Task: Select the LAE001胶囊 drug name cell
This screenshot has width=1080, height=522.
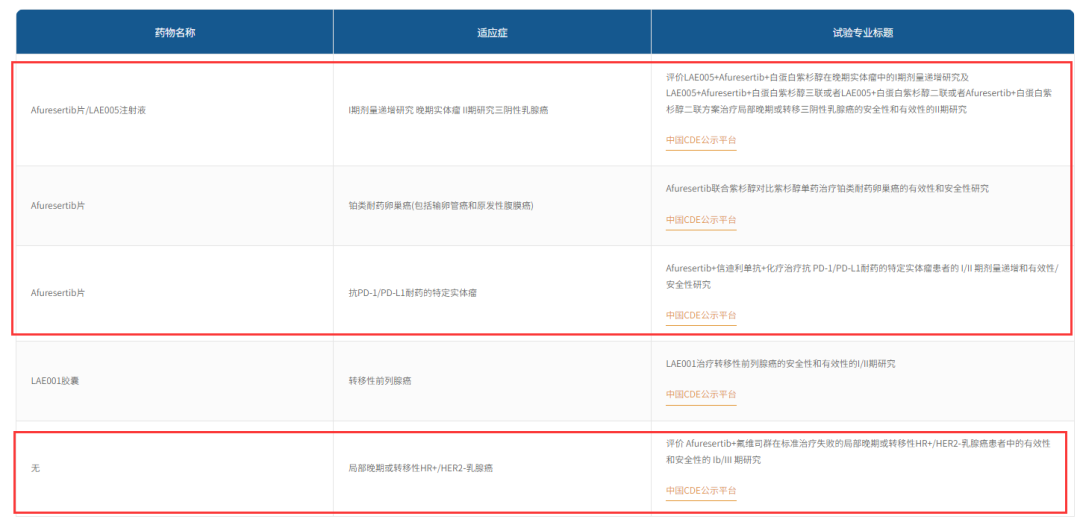Action: (55, 381)
